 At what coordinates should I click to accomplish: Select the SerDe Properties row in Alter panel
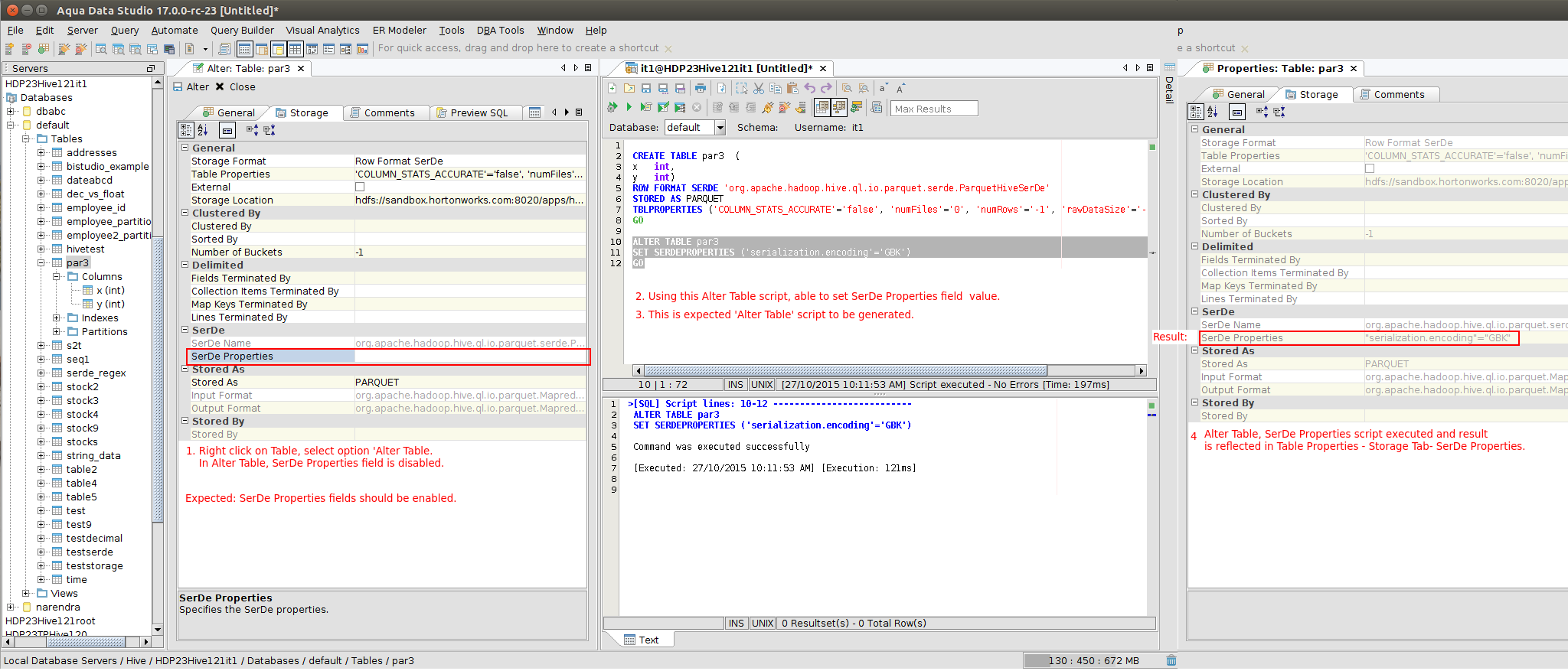pos(388,357)
